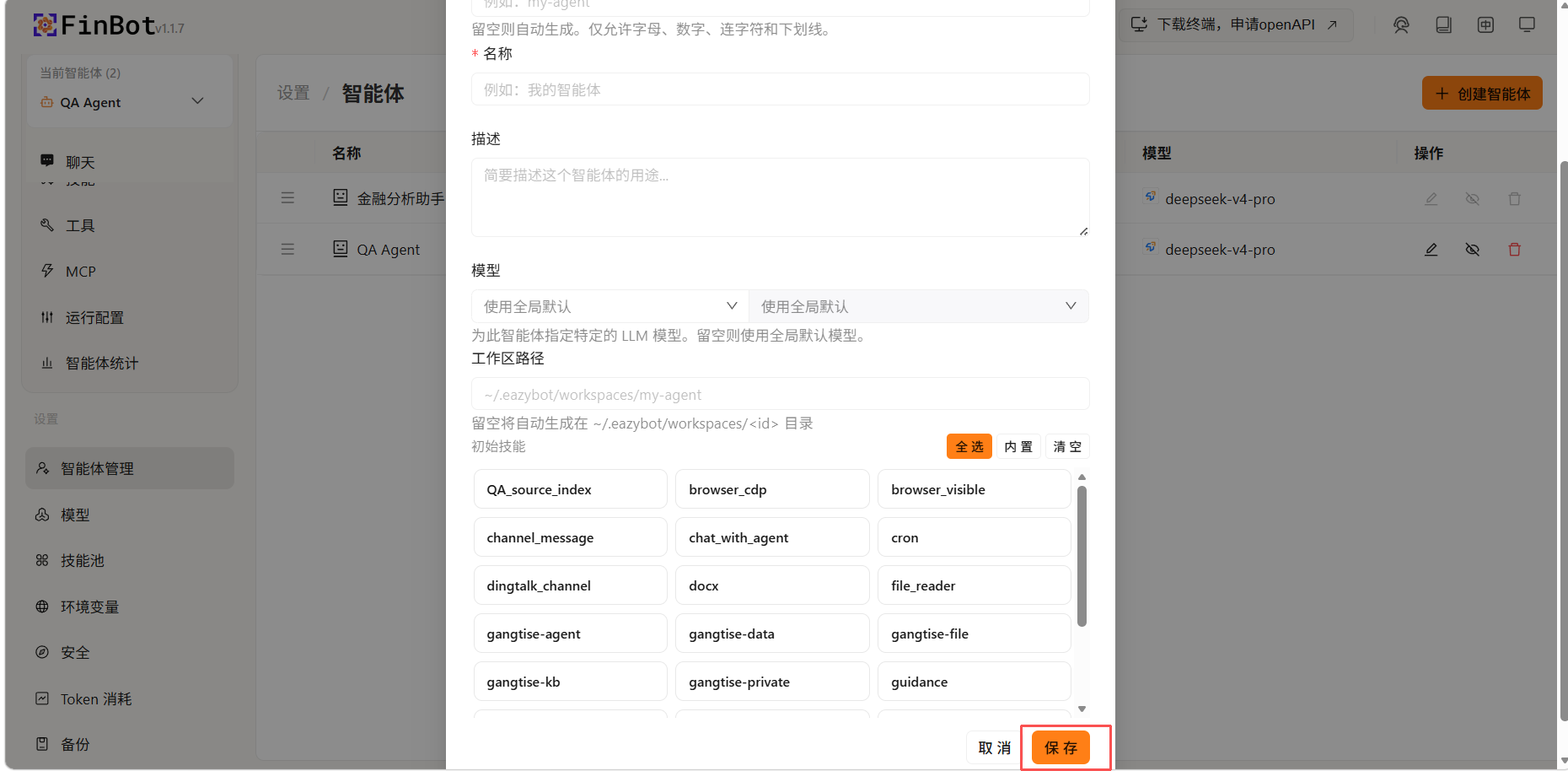Toggle gangtise-file skill
Image resolution: width=1568 pixels, height=771 pixels.
[975, 634]
